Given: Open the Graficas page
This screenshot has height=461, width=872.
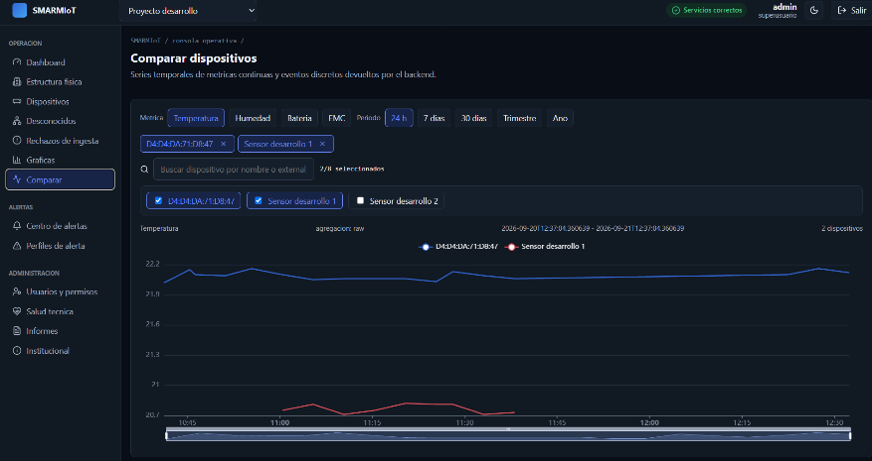Looking at the screenshot, I should [60, 160].
